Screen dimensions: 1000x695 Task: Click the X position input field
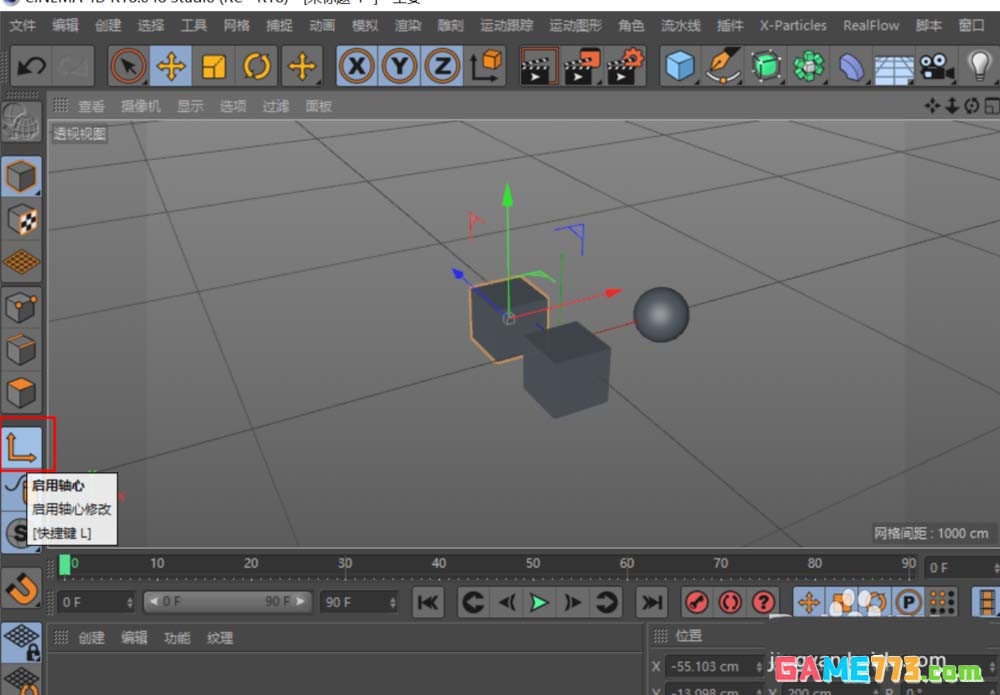[x=710, y=666]
